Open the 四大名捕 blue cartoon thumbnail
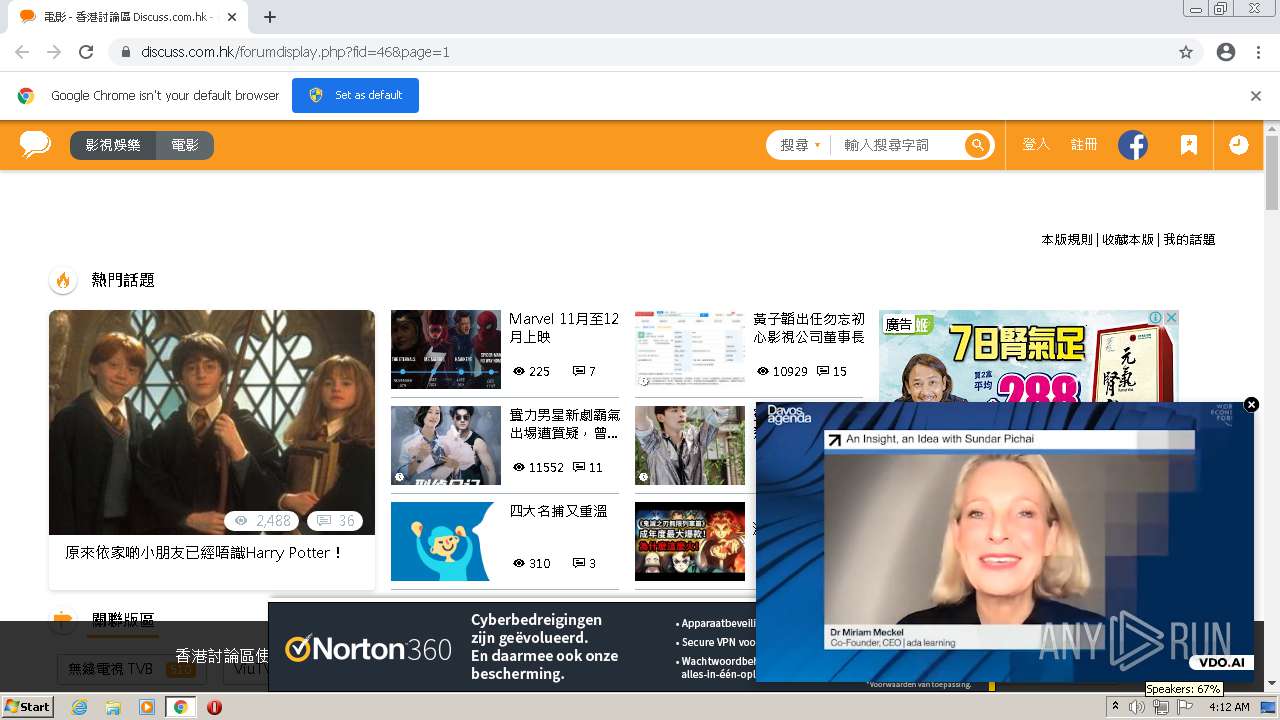Image resolution: width=1280 pixels, height=720 pixels. pyautogui.click(x=446, y=541)
